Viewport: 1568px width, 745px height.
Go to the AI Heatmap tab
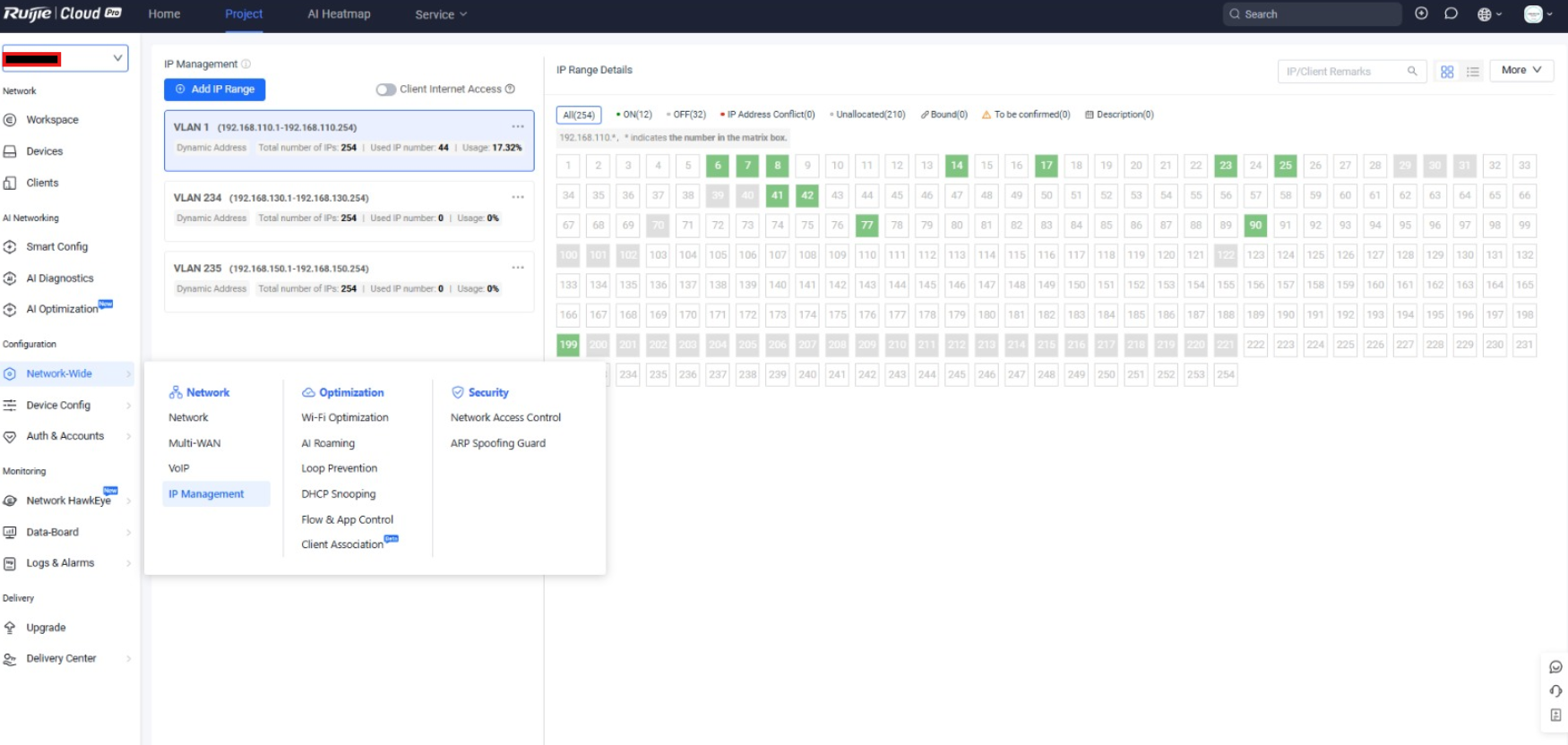339,14
